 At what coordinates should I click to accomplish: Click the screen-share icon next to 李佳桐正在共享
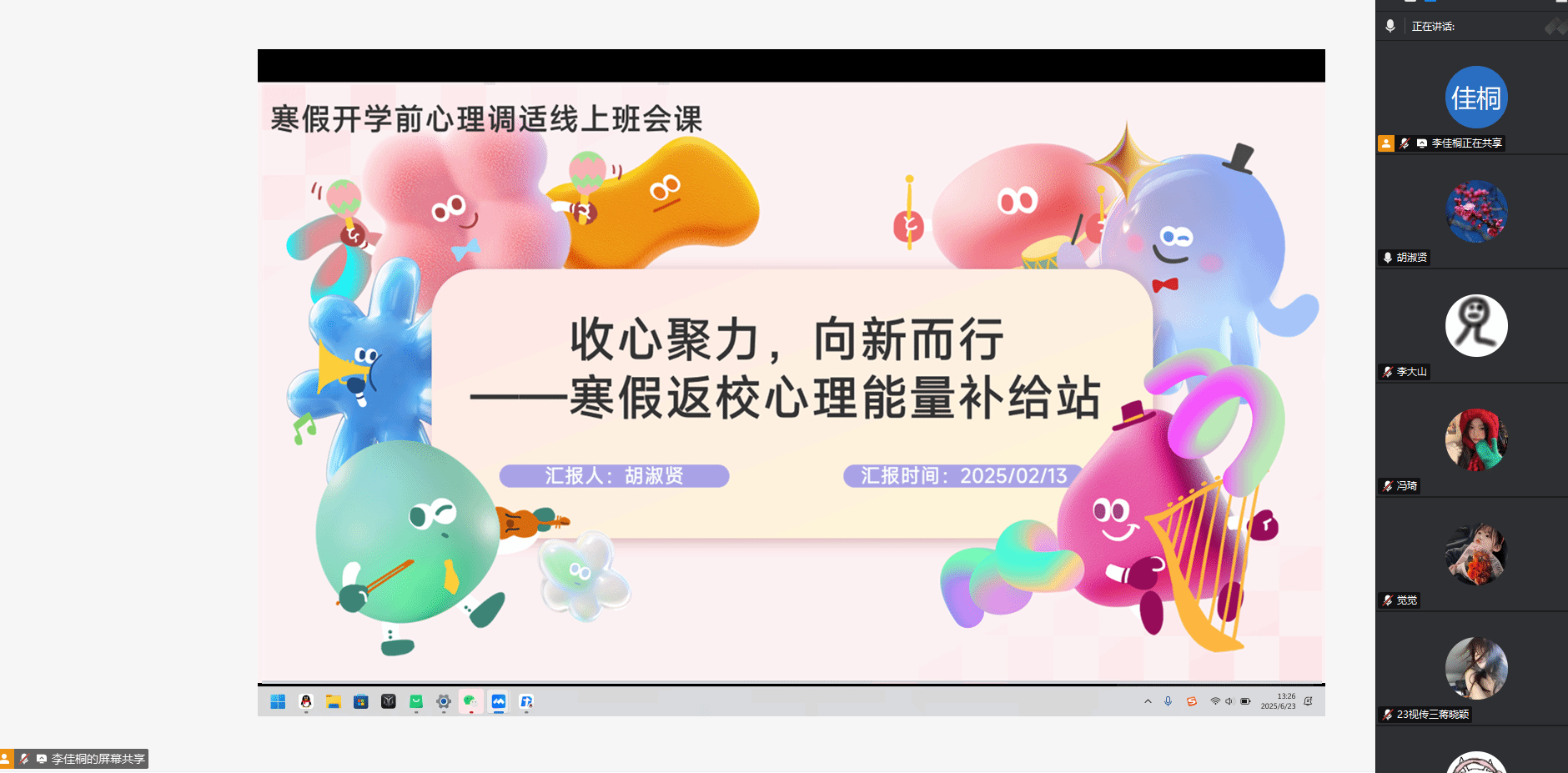click(1422, 143)
